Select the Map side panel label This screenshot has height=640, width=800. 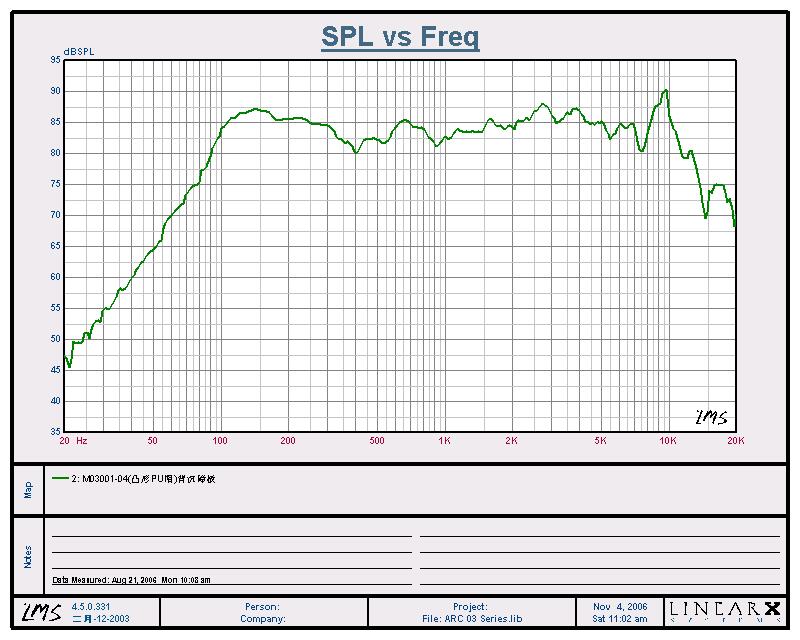click(28, 489)
